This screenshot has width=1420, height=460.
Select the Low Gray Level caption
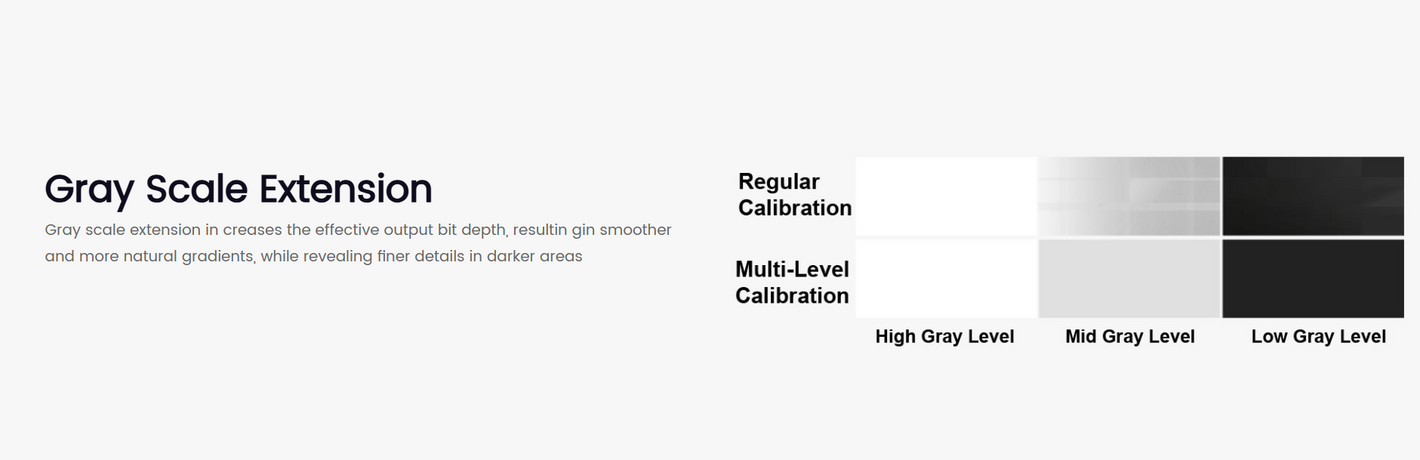click(x=1318, y=337)
